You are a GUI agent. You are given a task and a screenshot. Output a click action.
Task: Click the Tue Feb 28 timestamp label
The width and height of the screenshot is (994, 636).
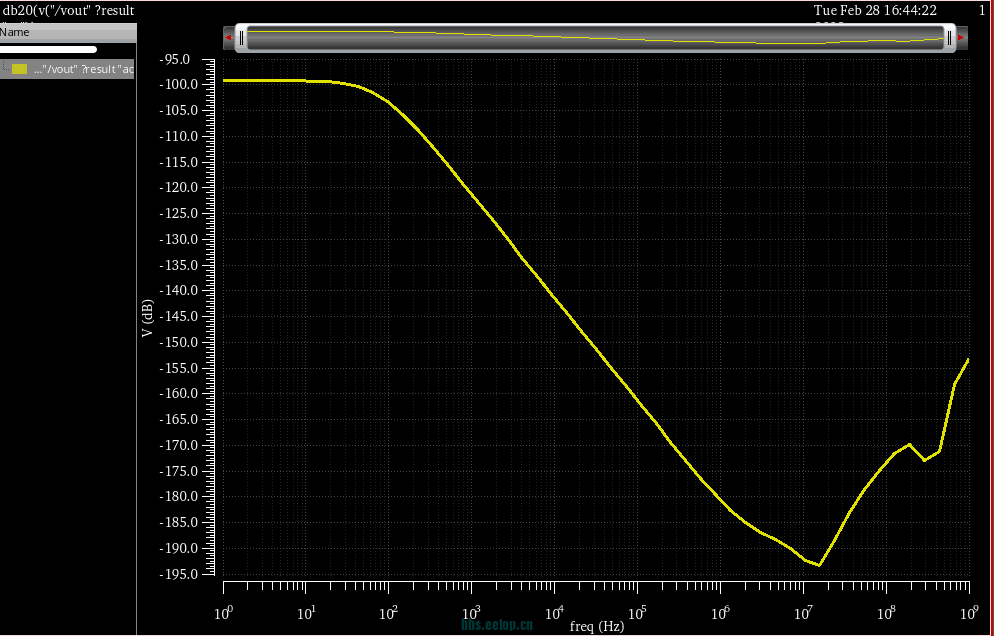click(x=874, y=10)
